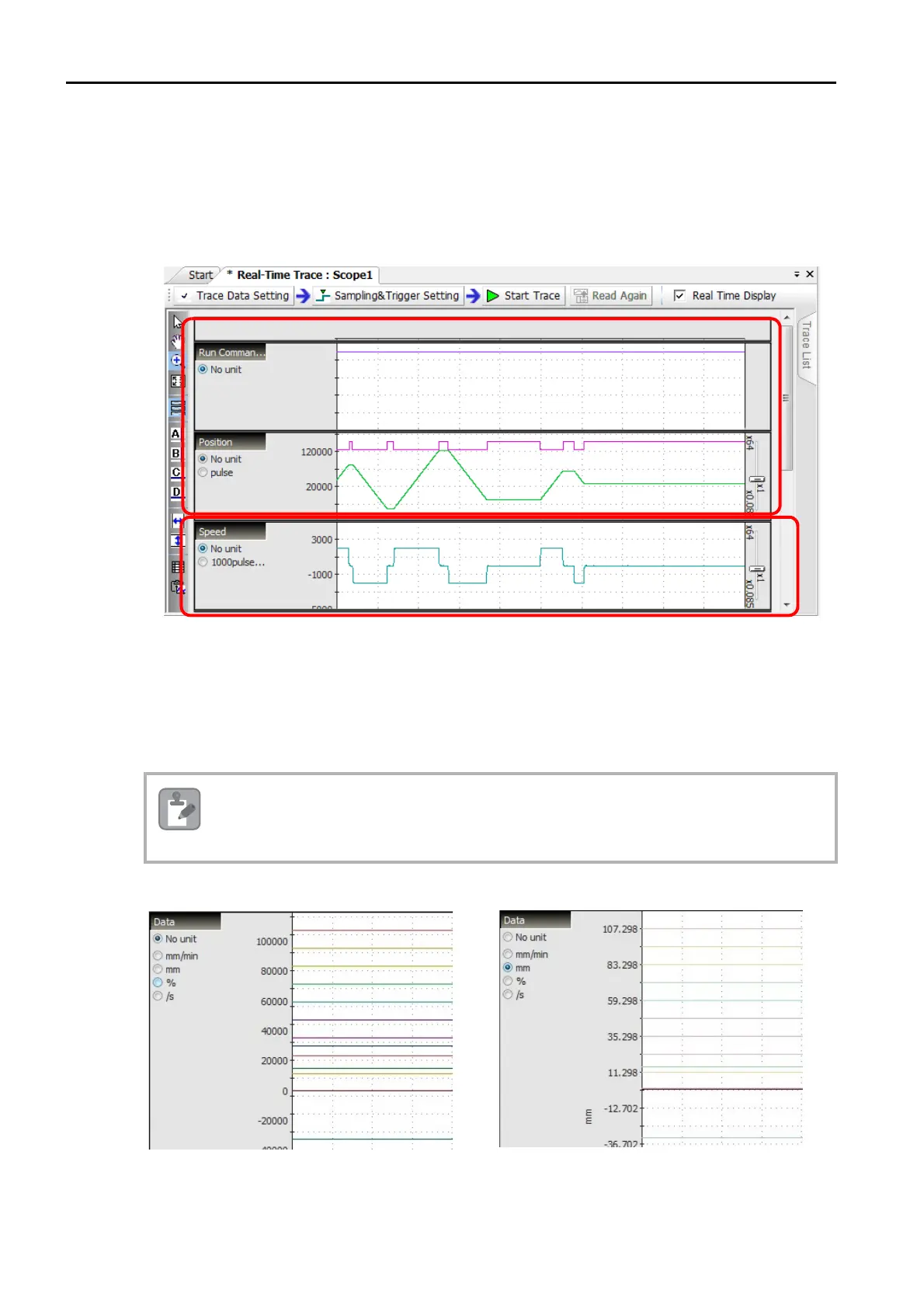The width and height of the screenshot is (924, 1308).
Task: Click the left Data panel header
Action: [x=186, y=922]
